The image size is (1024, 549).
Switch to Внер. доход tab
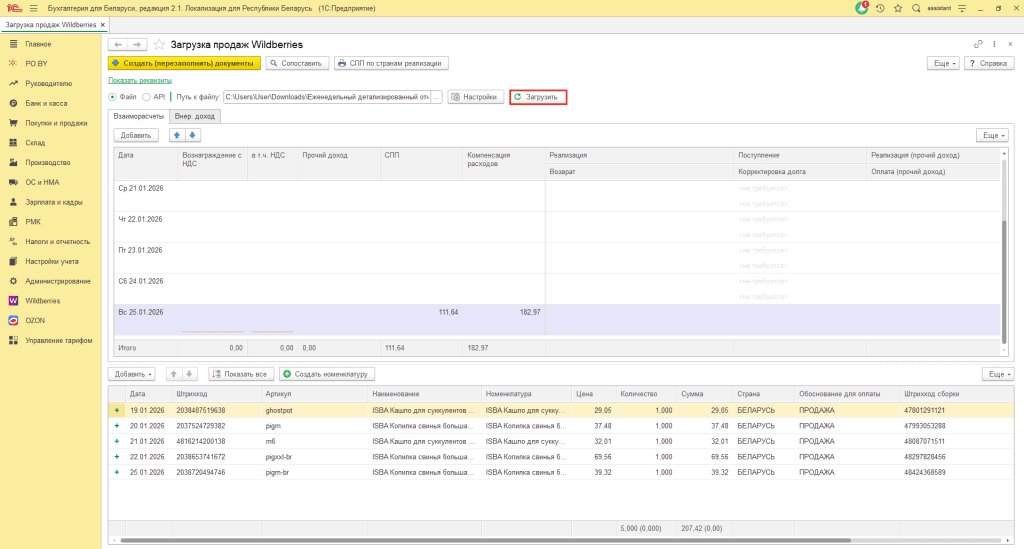(195, 116)
